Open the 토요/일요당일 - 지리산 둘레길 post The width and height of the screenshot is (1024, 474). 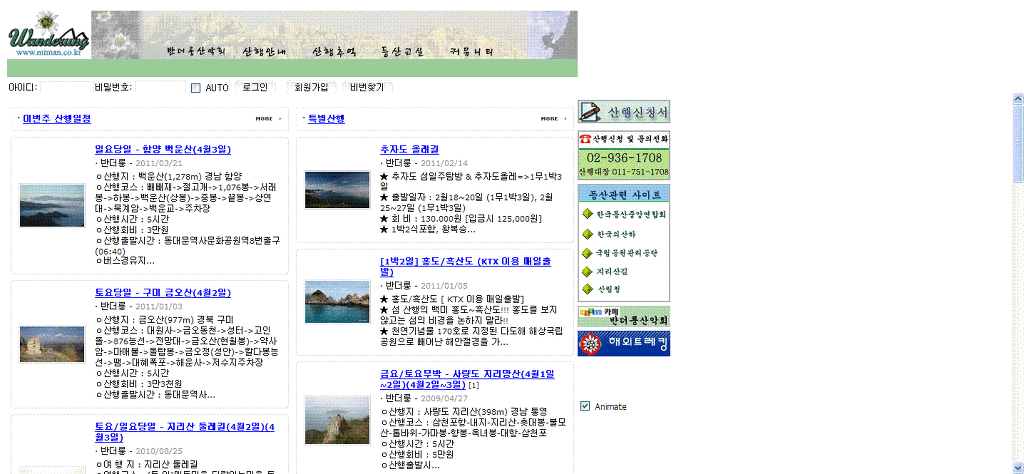184,432
